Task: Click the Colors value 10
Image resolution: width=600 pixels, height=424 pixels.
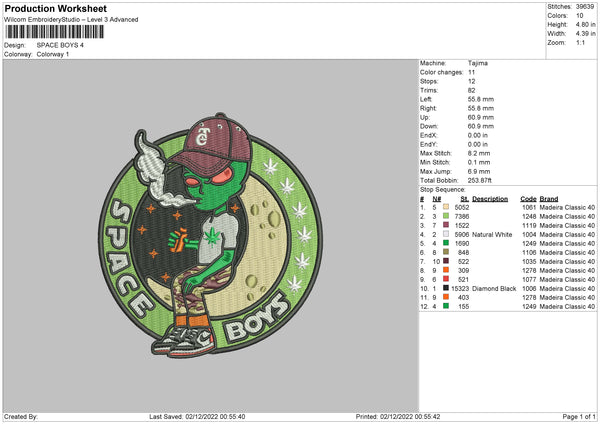Action: tap(580, 16)
